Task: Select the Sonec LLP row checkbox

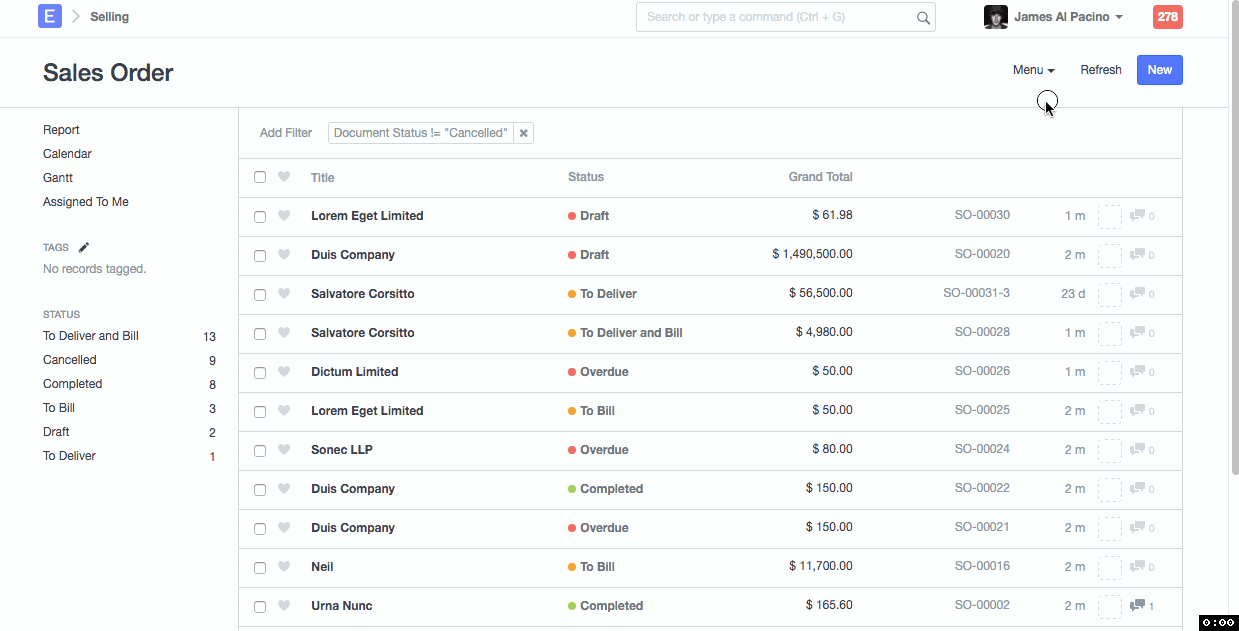Action: coord(260,450)
